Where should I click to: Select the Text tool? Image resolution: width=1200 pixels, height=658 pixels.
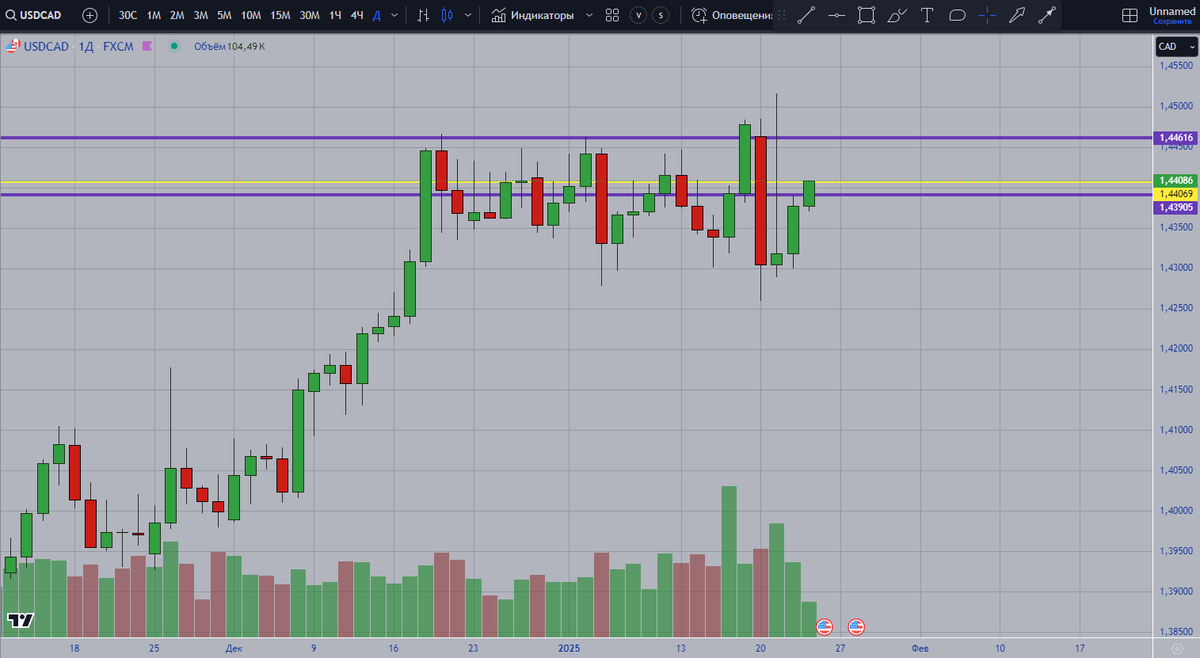tap(927, 15)
